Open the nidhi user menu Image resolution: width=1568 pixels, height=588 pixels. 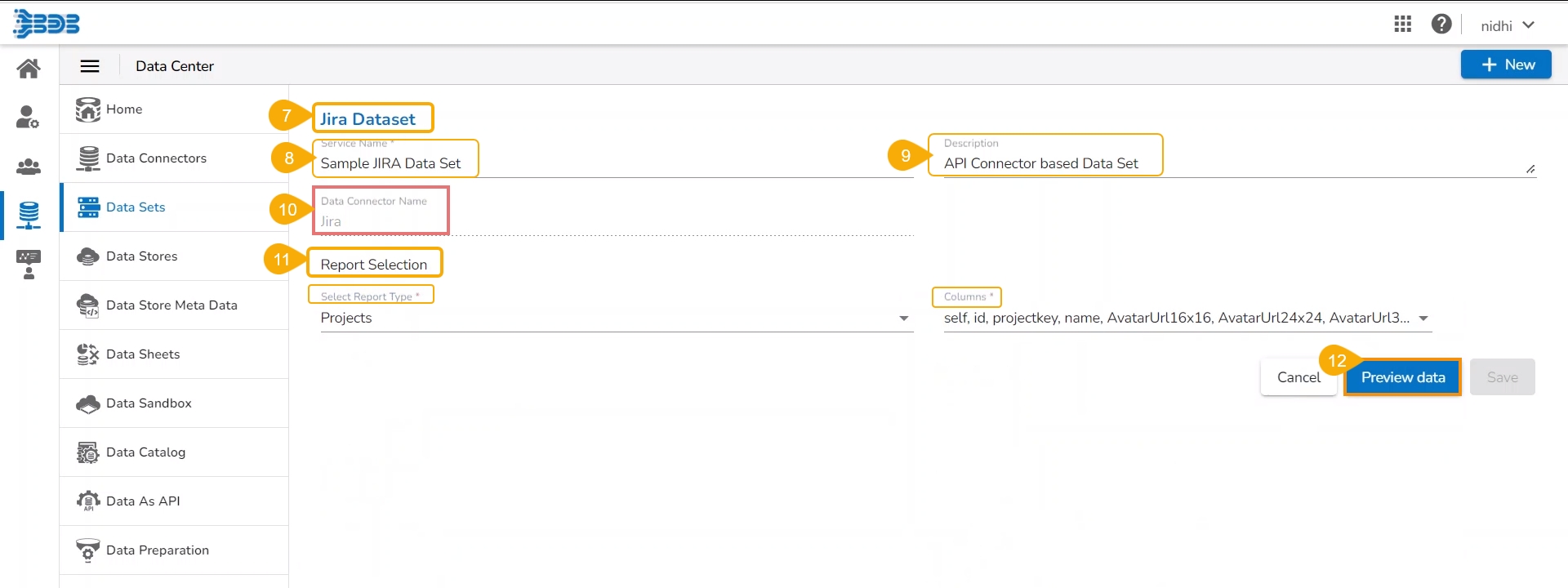click(x=1508, y=25)
